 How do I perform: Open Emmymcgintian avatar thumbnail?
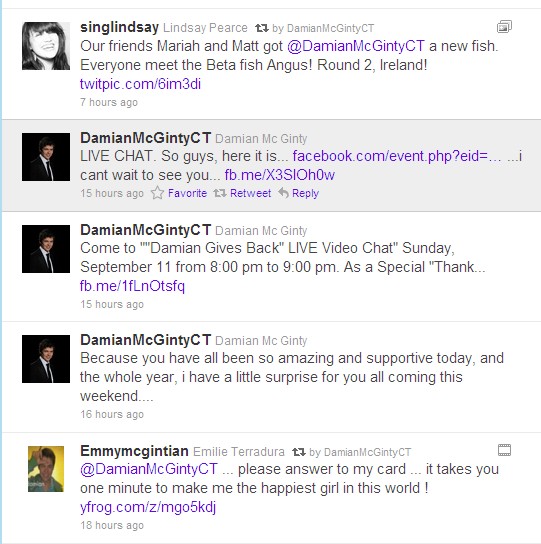(x=46, y=469)
